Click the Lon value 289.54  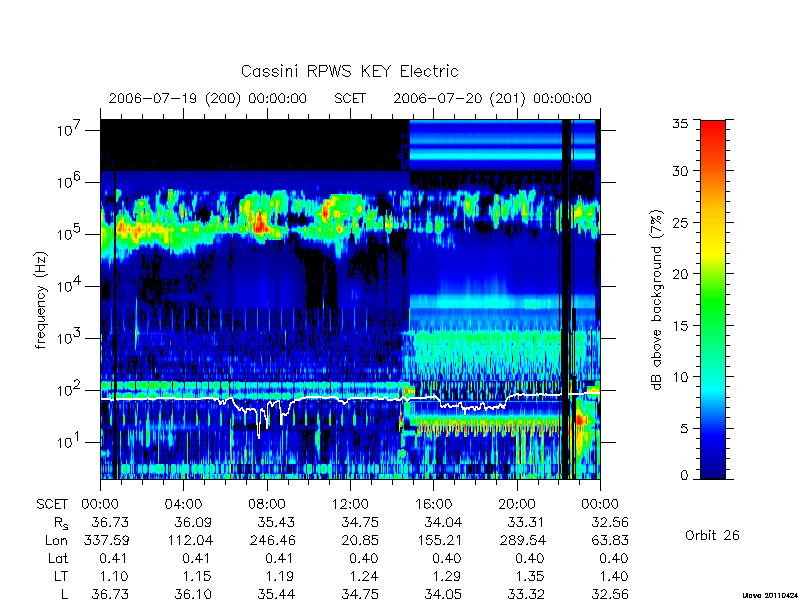click(522, 540)
